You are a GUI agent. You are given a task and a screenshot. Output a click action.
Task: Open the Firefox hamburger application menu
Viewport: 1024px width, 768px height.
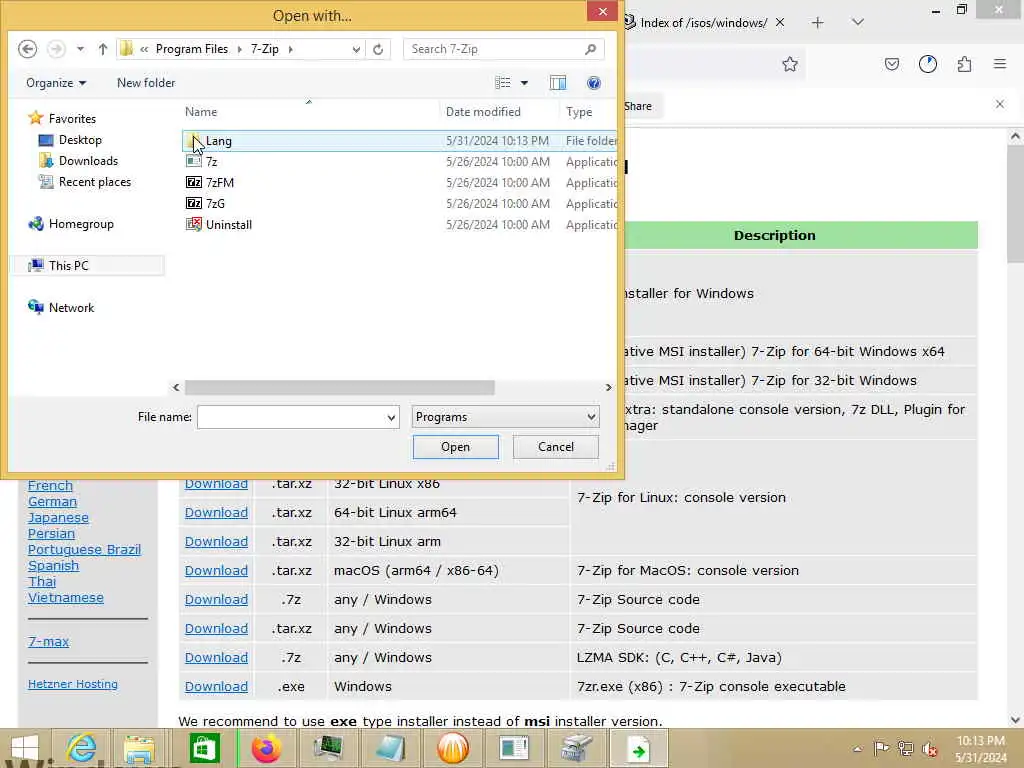(1000, 64)
